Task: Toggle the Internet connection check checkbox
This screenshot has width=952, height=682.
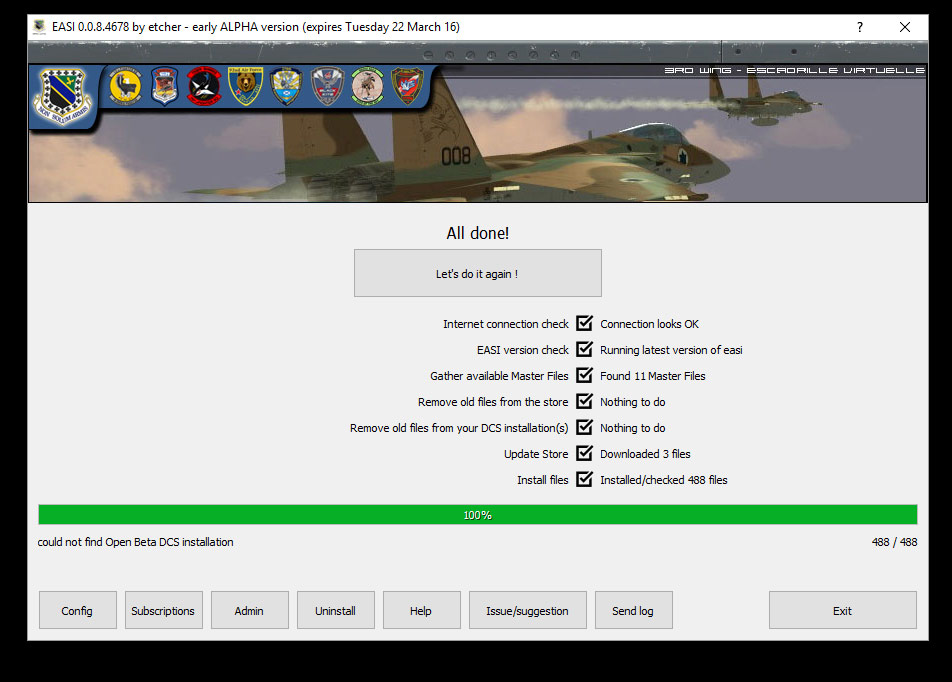Action: (585, 323)
